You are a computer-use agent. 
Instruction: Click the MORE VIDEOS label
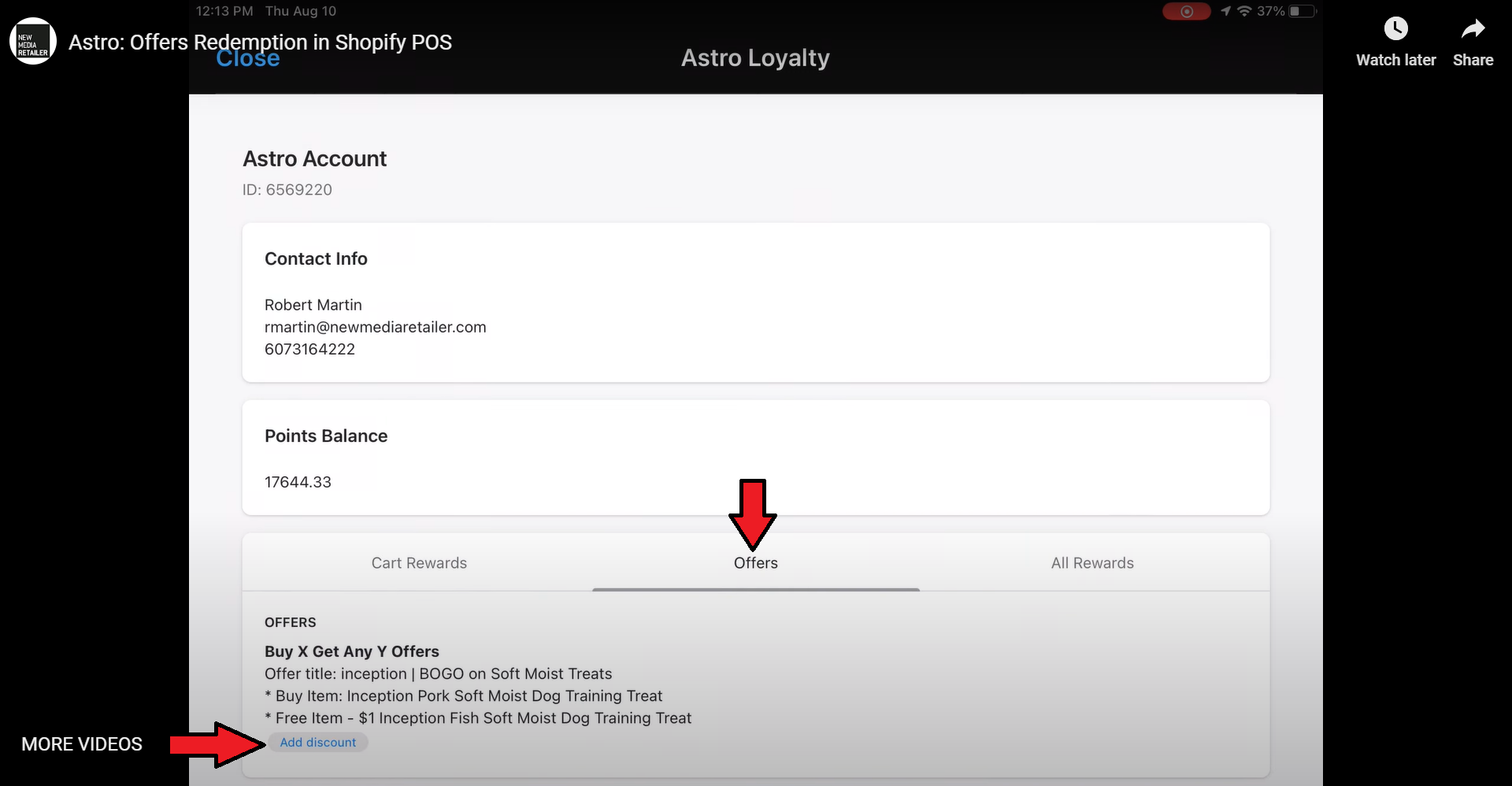pyautogui.click(x=82, y=744)
